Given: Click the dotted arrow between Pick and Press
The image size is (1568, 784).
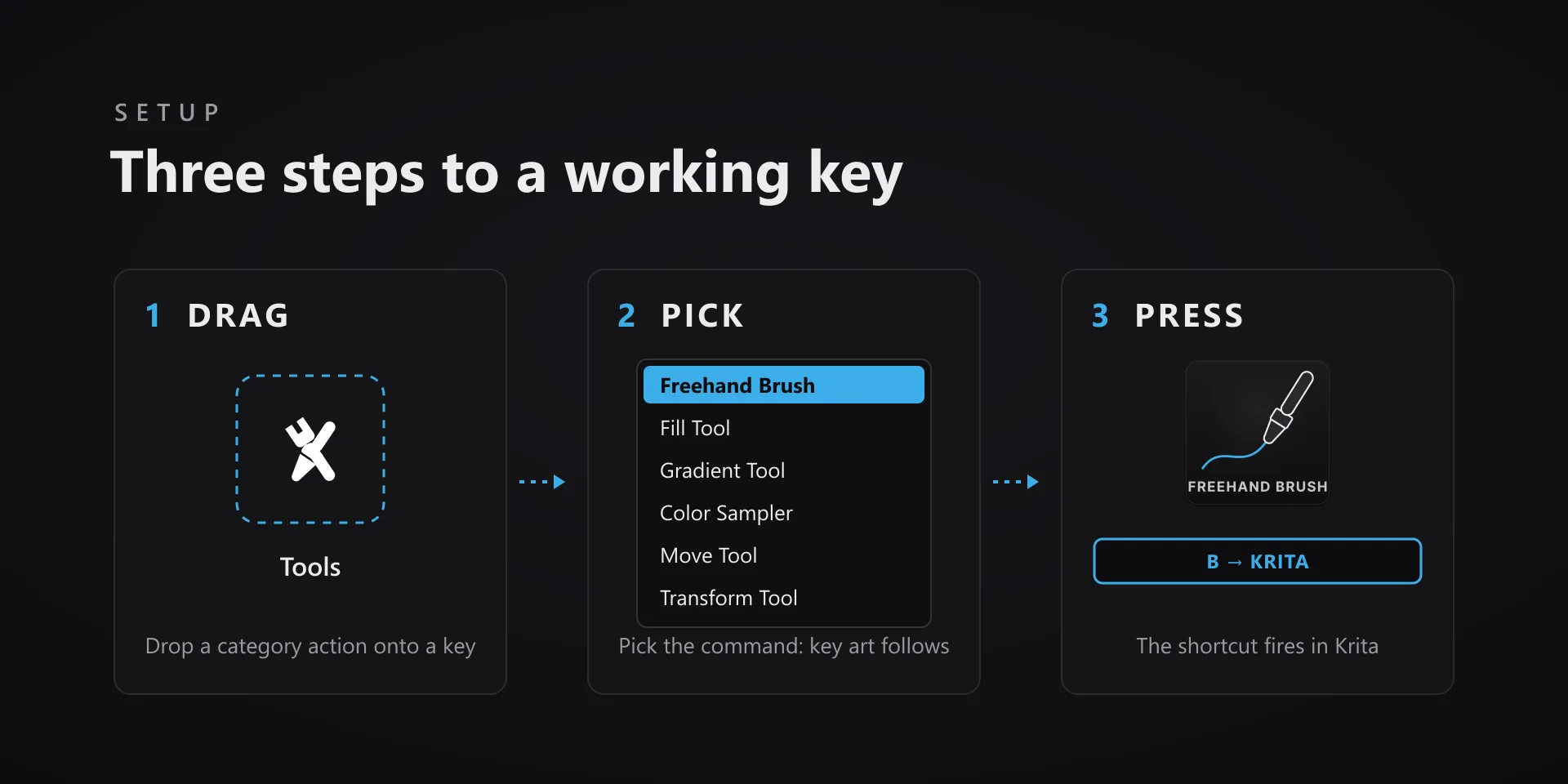Looking at the screenshot, I should [x=1015, y=482].
